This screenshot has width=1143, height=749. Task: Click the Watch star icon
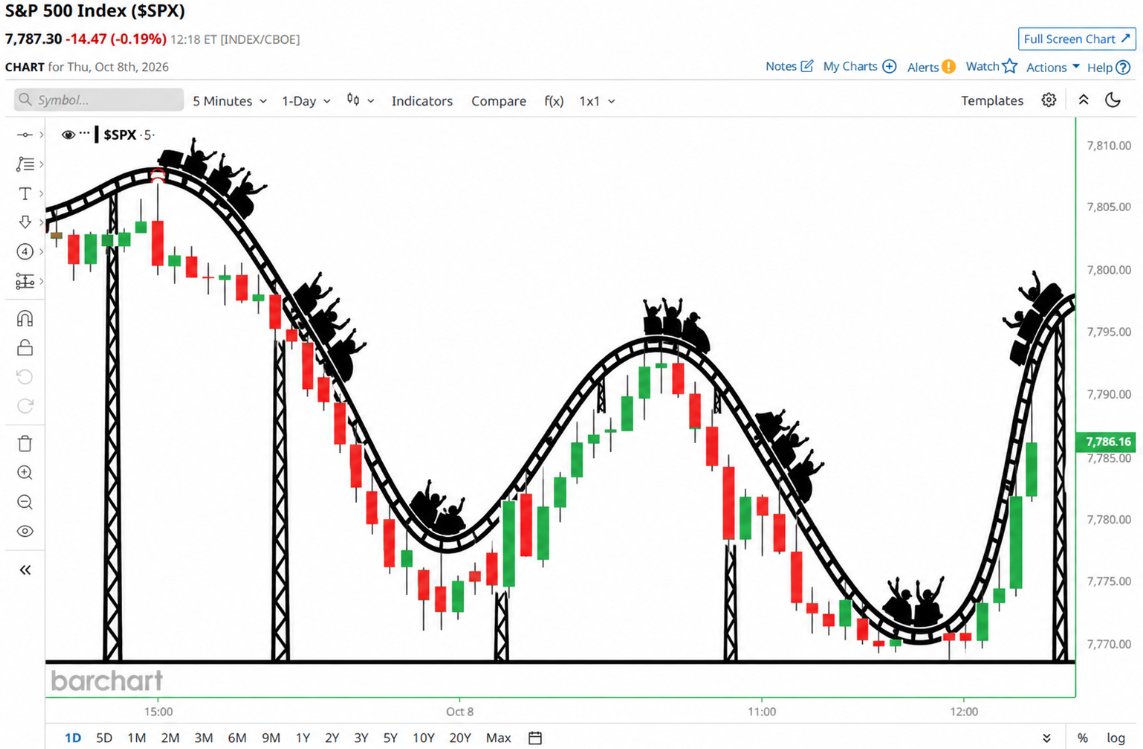click(1010, 66)
